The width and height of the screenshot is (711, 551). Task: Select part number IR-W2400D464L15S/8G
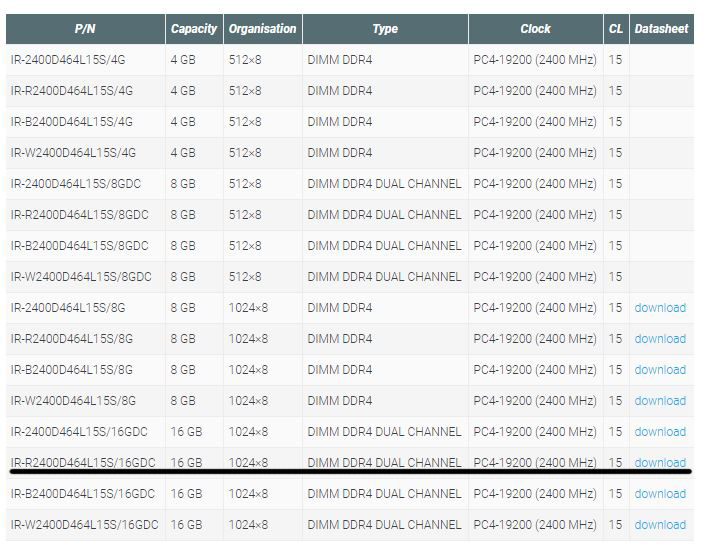73,401
